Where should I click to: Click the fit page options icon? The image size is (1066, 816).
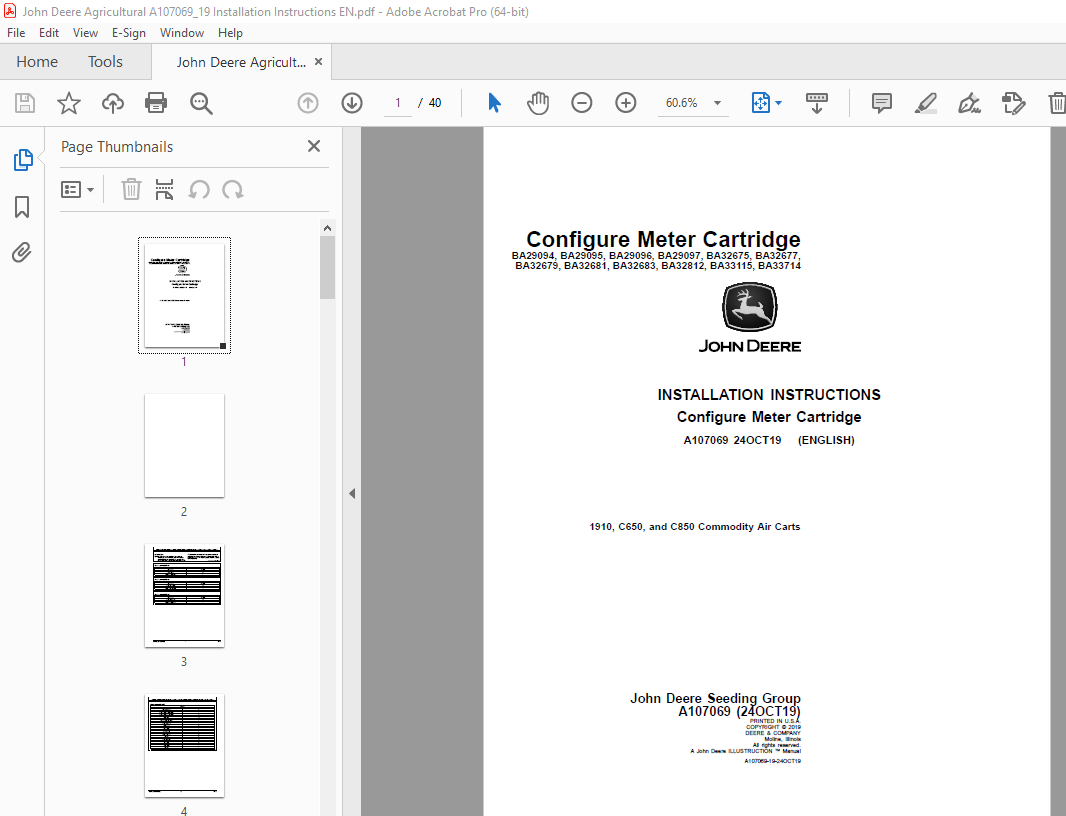click(761, 103)
